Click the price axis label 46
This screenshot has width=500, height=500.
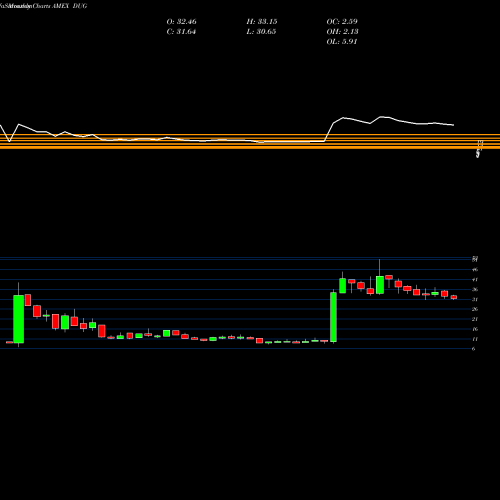(x=475, y=270)
